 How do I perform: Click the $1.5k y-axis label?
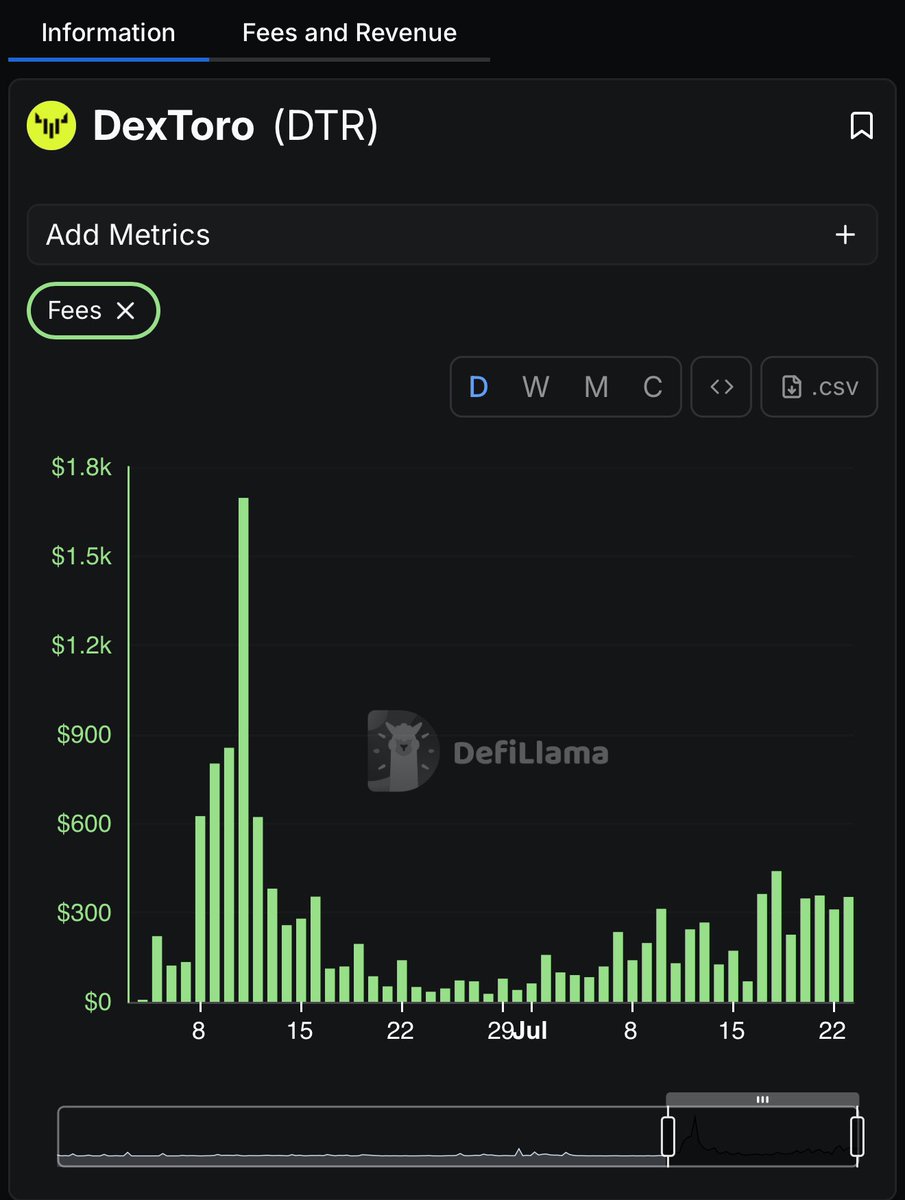coord(82,556)
